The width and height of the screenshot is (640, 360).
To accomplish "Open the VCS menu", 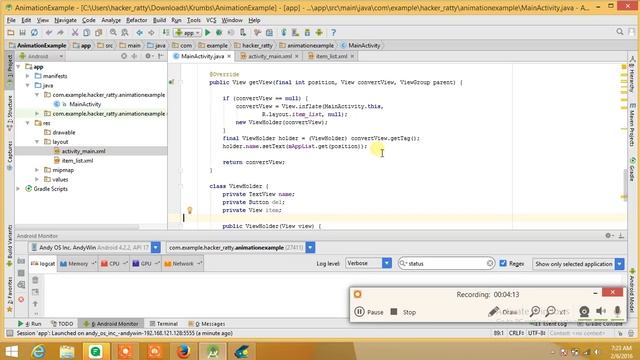I will [211, 20].
